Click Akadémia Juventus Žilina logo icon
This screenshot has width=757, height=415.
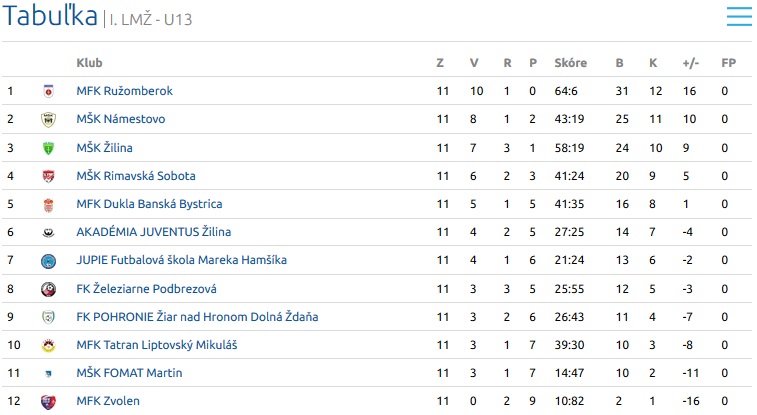pos(48,233)
